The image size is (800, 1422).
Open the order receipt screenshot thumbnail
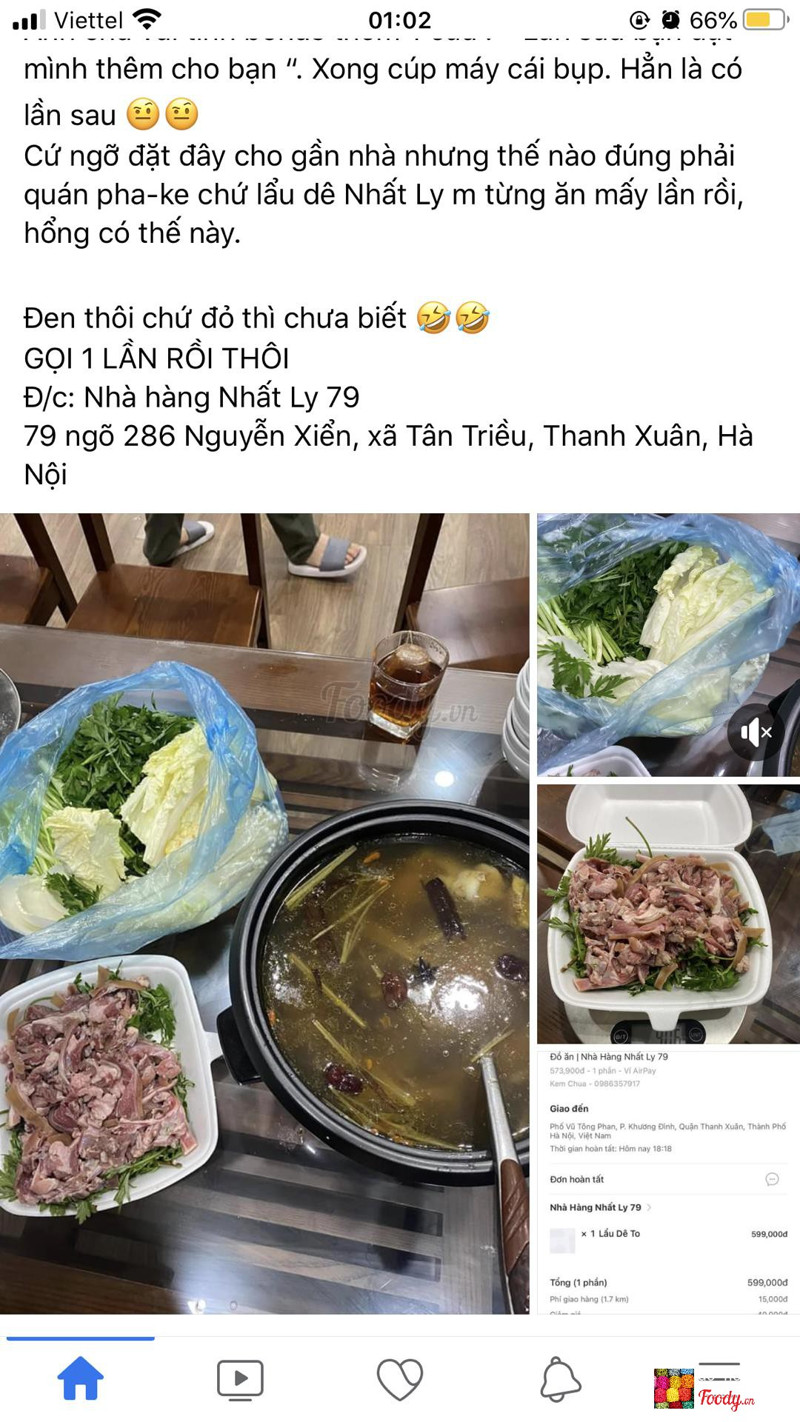pyautogui.click(x=668, y=1182)
